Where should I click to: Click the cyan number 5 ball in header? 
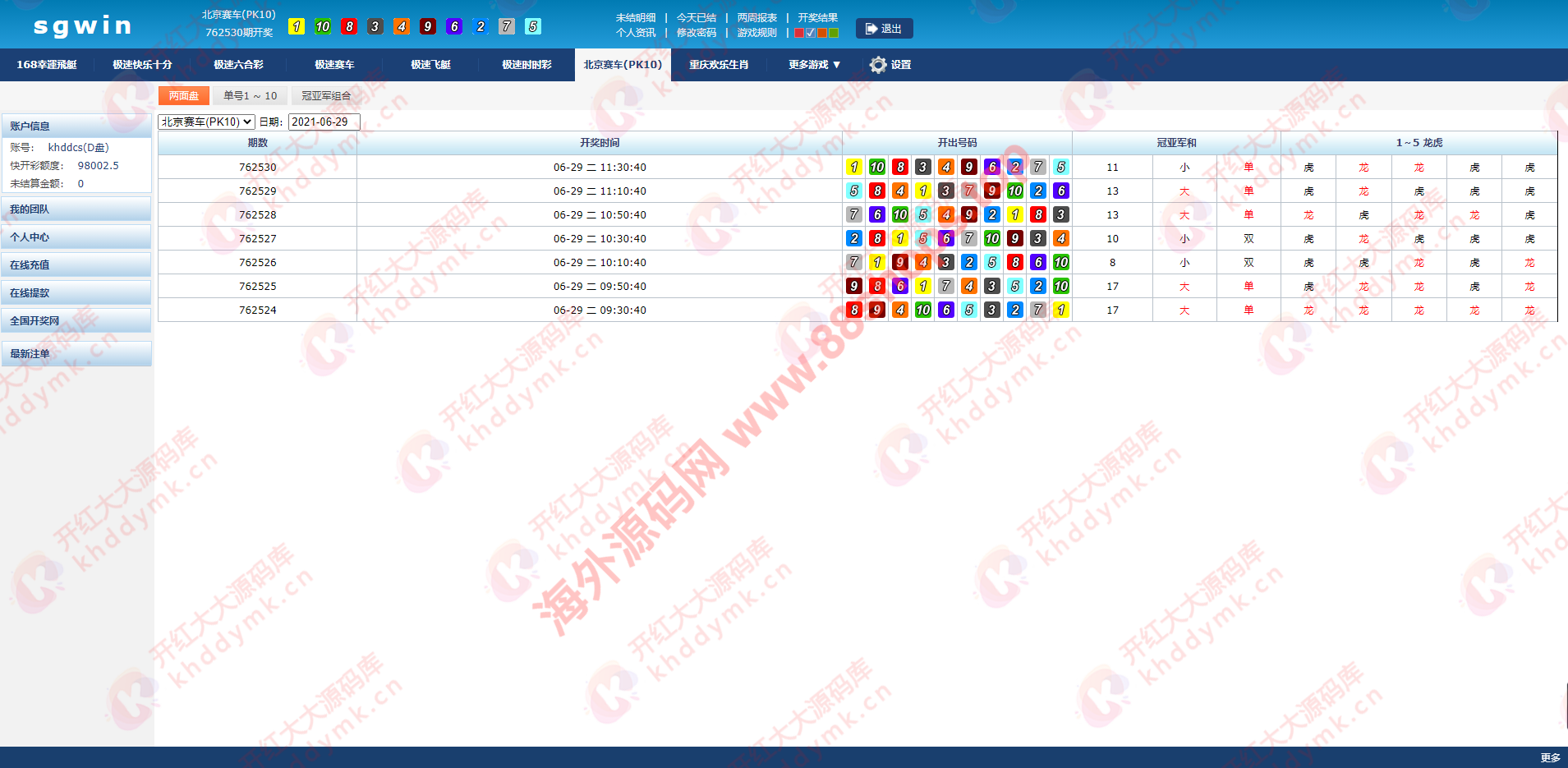click(x=533, y=26)
